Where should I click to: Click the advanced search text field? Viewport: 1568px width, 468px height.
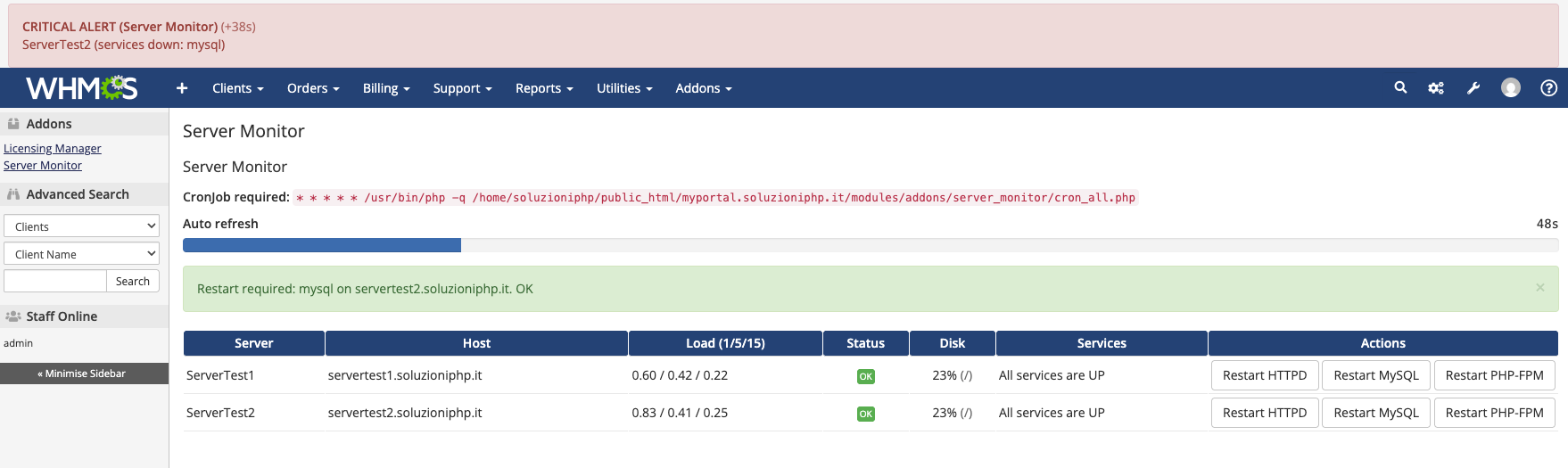tap(55, 282)
